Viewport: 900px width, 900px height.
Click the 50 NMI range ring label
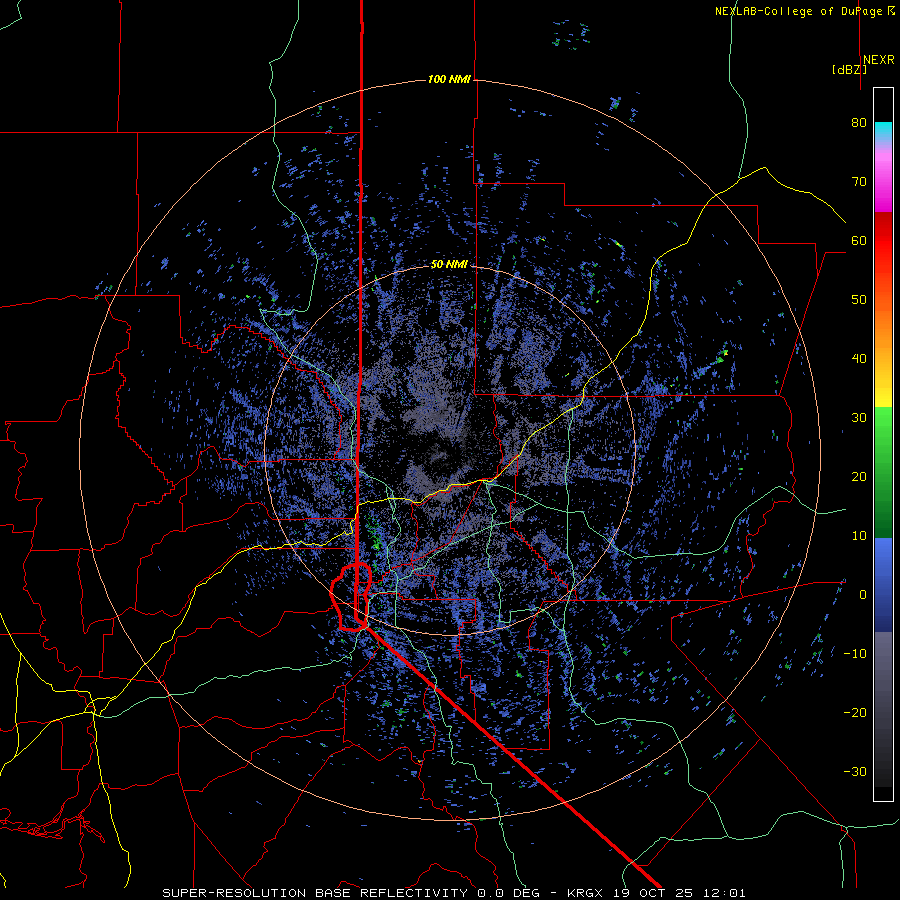pyautogui.click(x=449, y=264)
